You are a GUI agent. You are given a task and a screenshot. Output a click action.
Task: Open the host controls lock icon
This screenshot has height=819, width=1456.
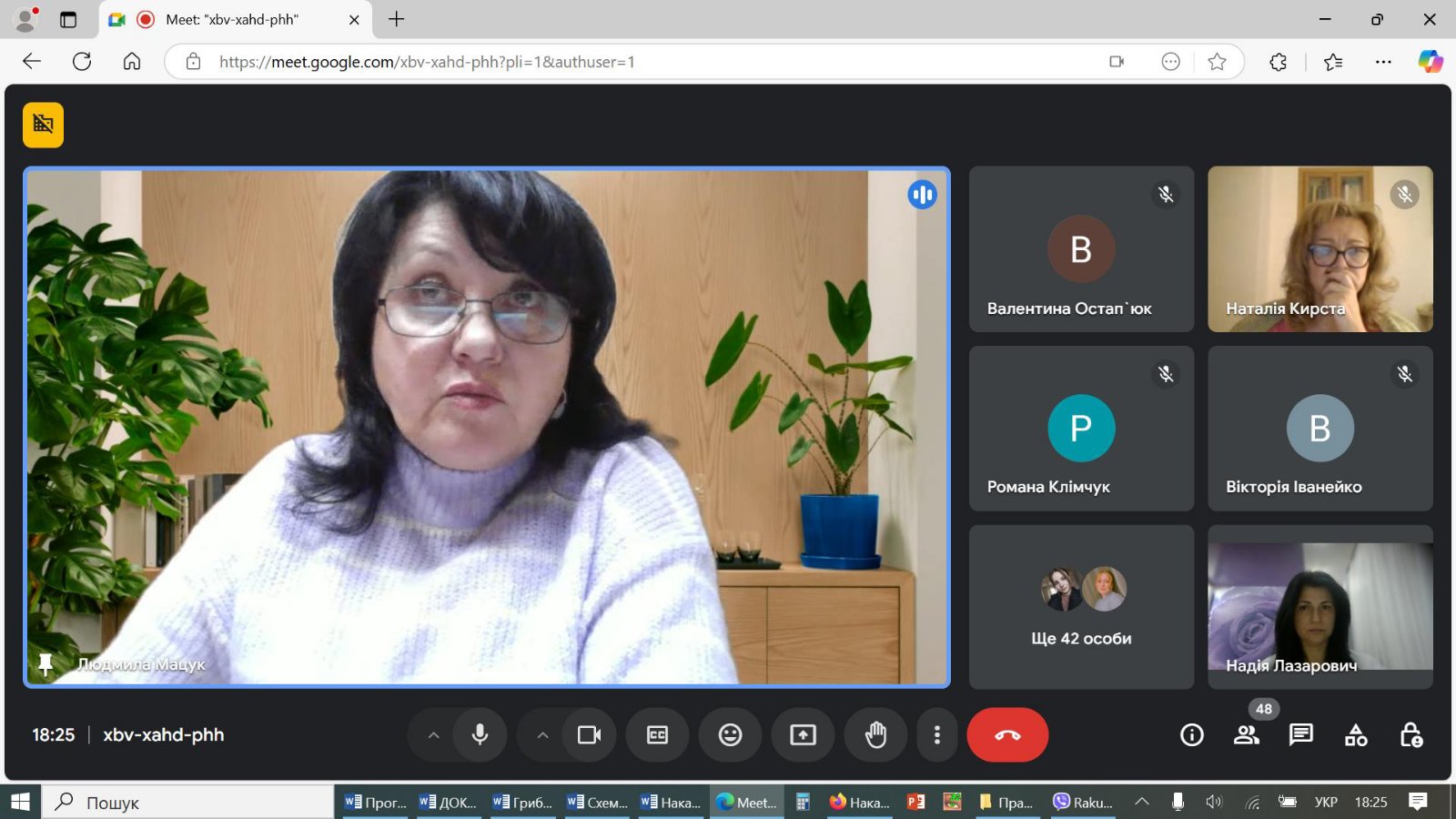pyautogui.click(x=1410, y=734)
